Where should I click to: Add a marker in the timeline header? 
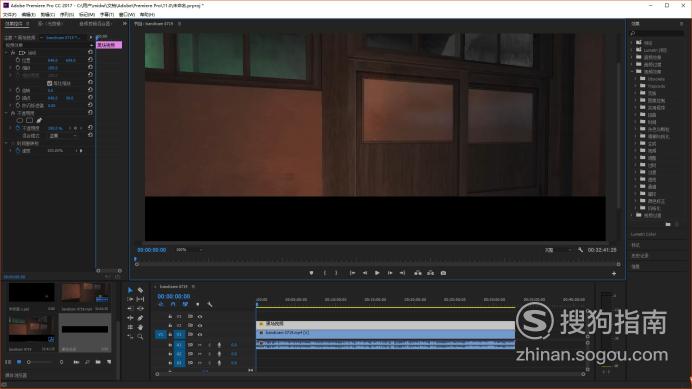tap(197, 304)
